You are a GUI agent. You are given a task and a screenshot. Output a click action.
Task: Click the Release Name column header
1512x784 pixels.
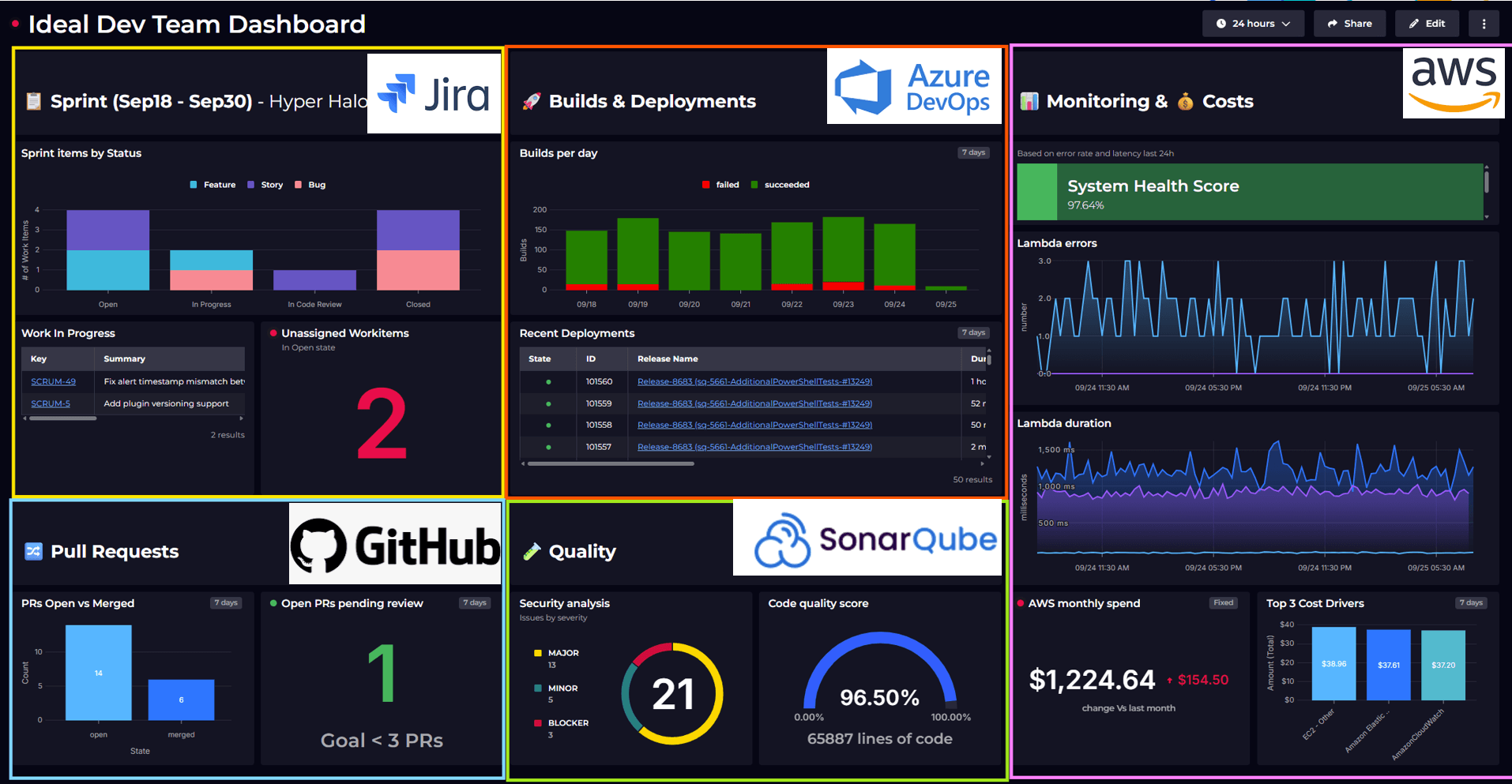point(668,358)
